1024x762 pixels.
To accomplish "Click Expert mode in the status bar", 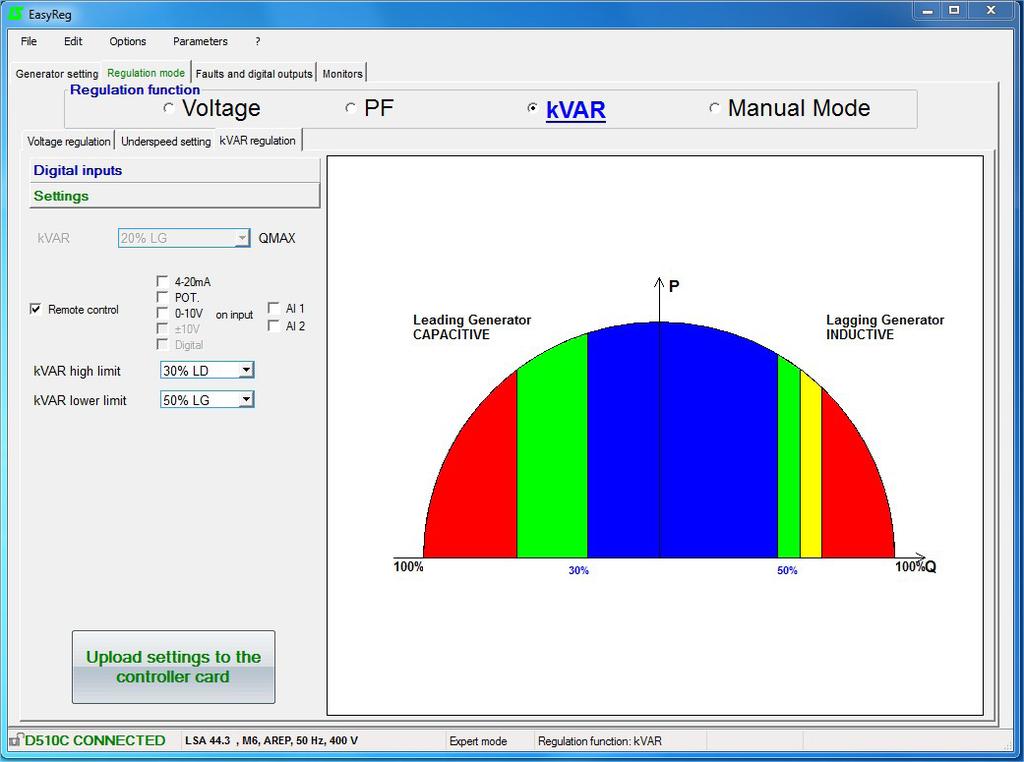I will point(478,741).
